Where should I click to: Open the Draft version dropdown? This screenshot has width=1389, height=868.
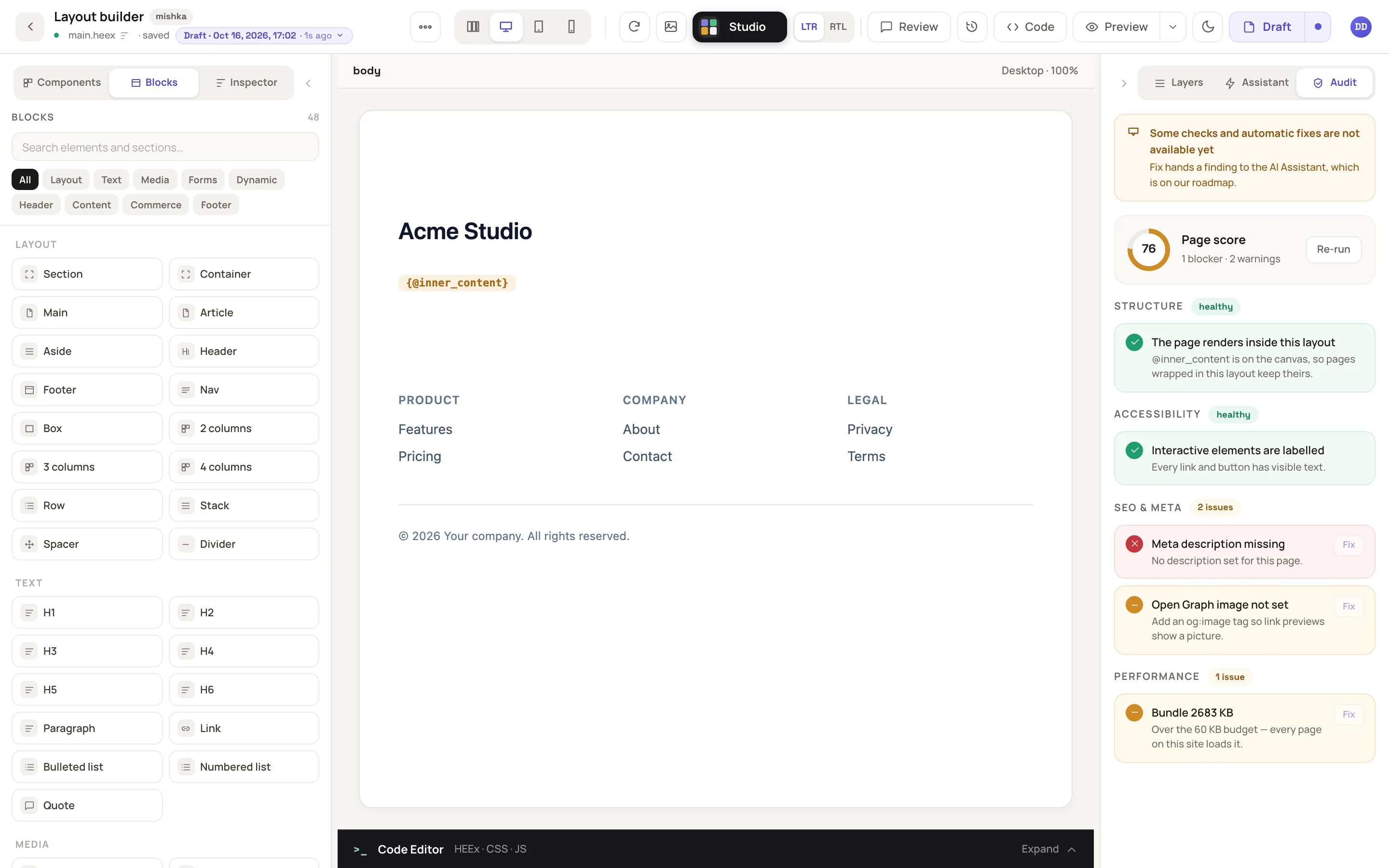[x=264, y=36]
